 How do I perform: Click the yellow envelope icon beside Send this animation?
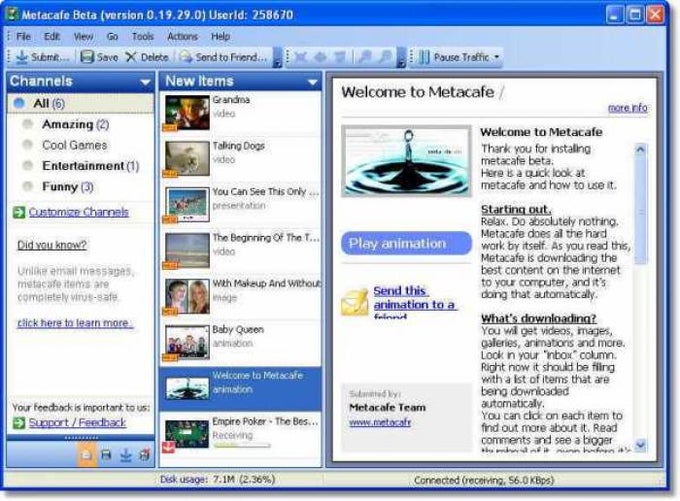[354, 302]
